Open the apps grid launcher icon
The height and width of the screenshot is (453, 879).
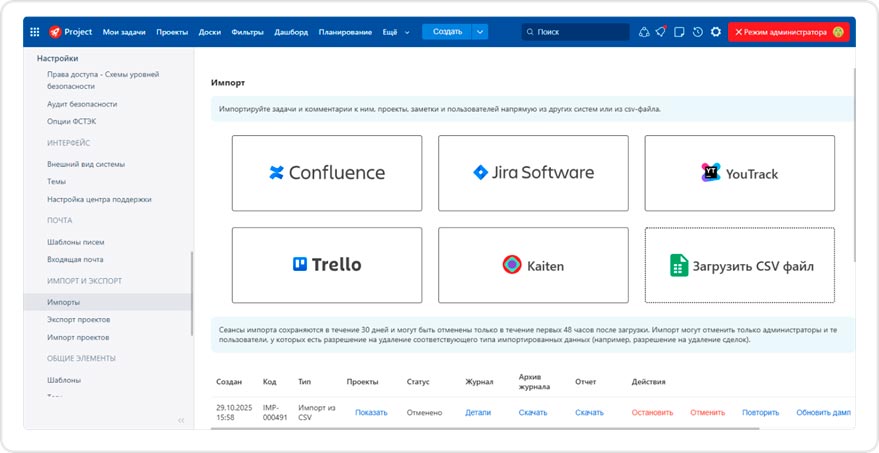coord(35,32)
